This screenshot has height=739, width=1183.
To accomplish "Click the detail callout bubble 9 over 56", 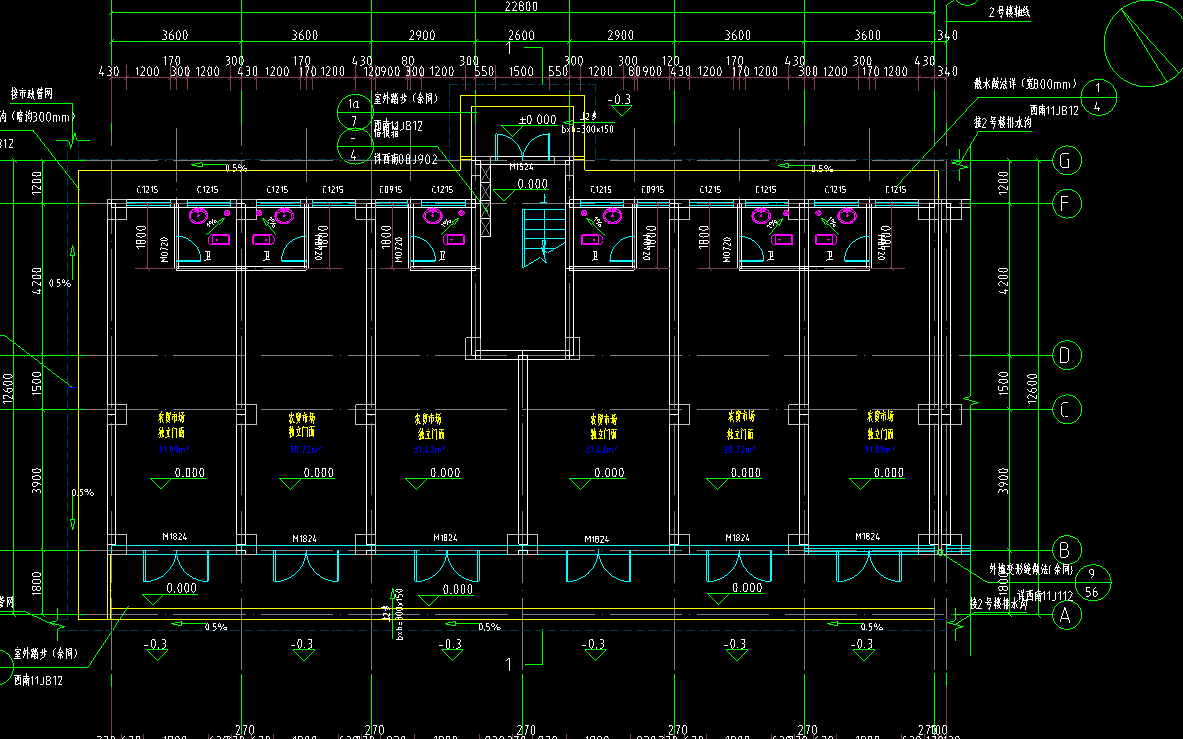I will point(1092,583).
